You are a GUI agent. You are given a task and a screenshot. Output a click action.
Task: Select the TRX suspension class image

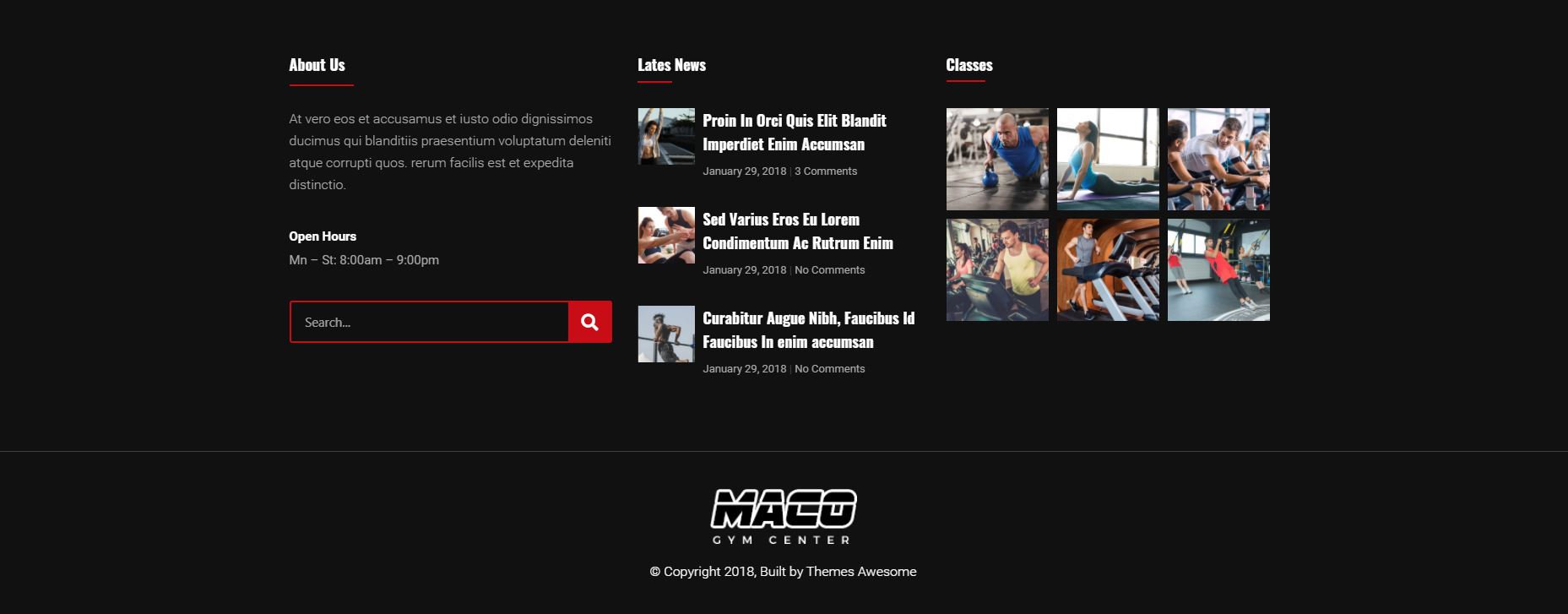[1218, 269]
